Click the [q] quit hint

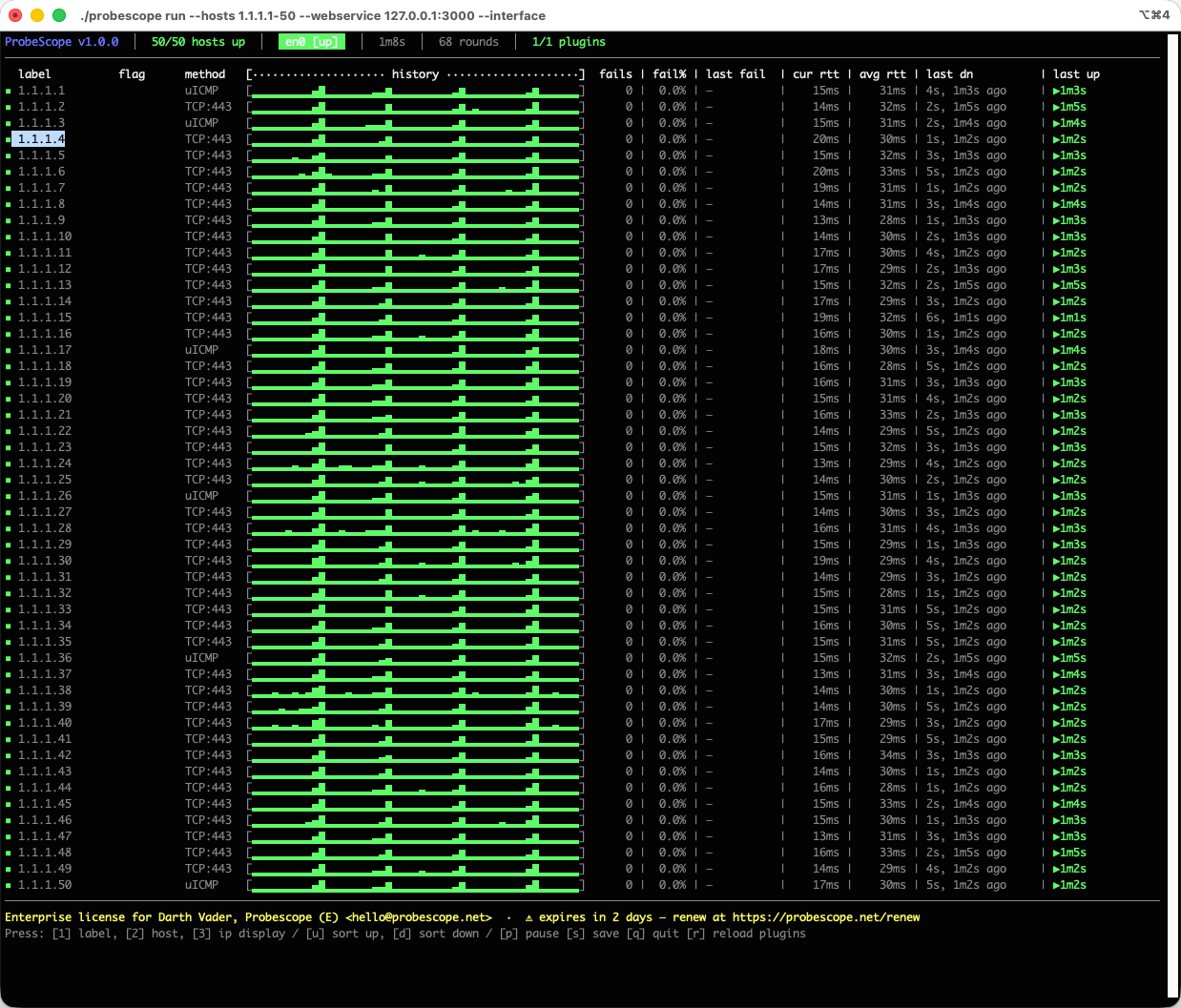point(653,934)
